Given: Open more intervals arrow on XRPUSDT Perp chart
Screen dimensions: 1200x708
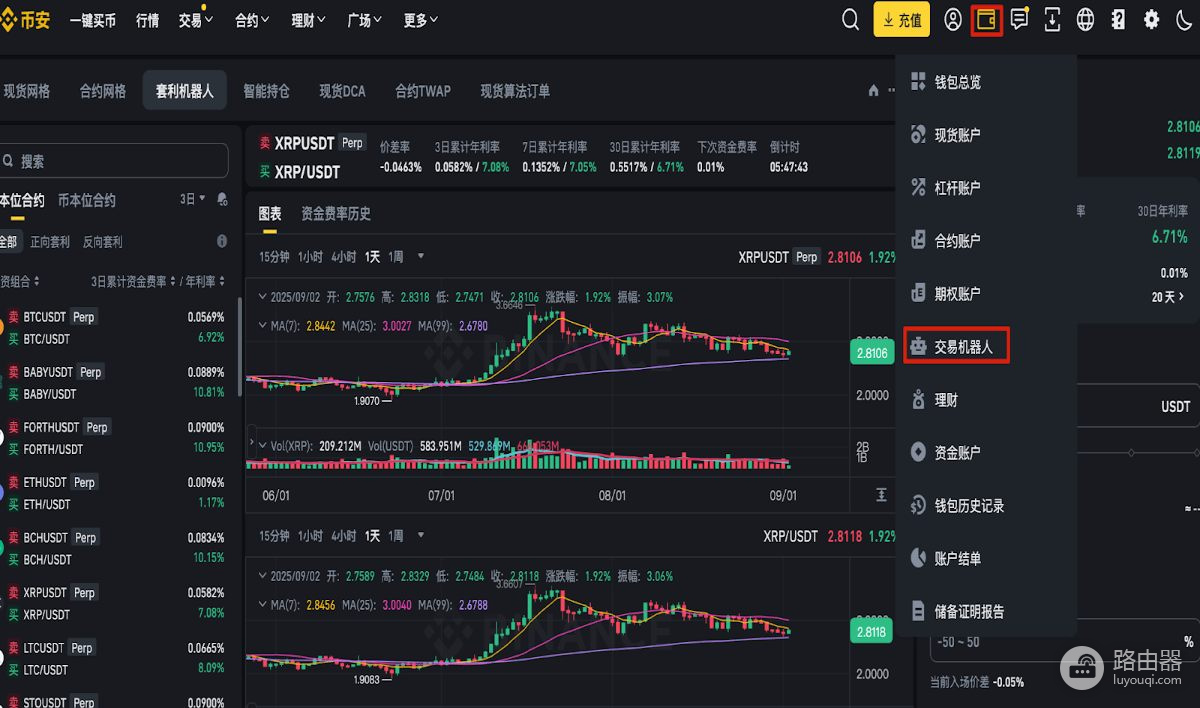Looking at the screenshot, I should click(421, 256).
